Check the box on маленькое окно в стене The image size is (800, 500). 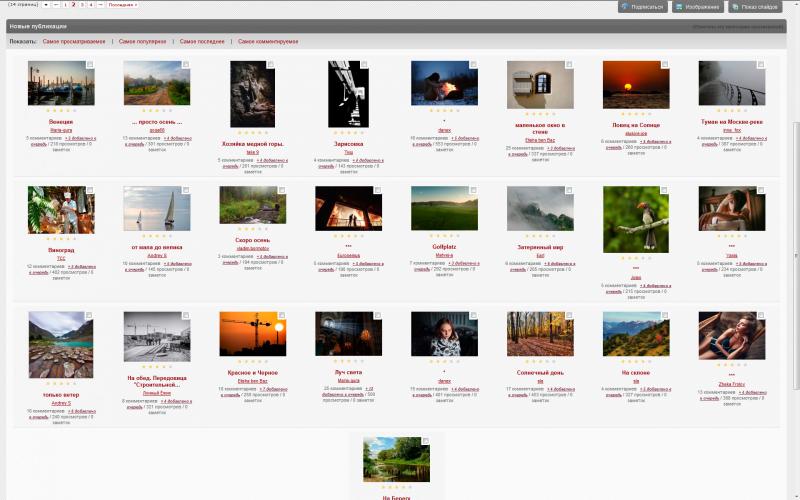569,65
